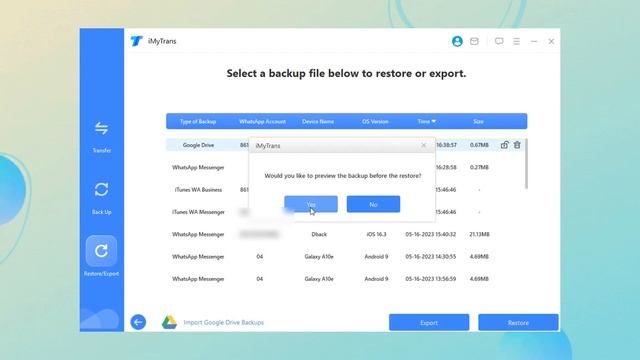Open the feedback chat bubble icon

499,41
